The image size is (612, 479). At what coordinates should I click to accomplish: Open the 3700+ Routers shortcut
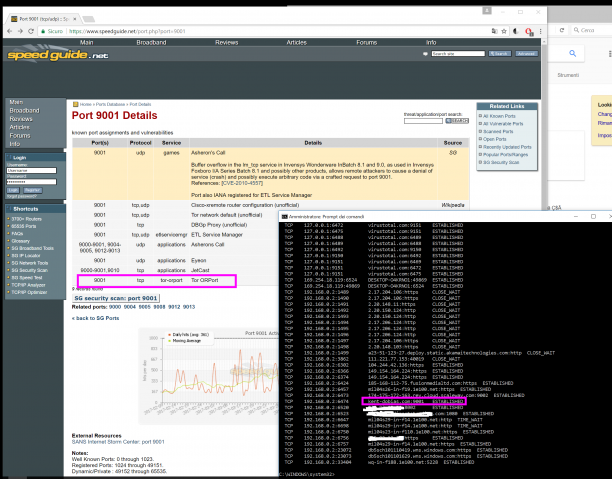click(26, 219)
